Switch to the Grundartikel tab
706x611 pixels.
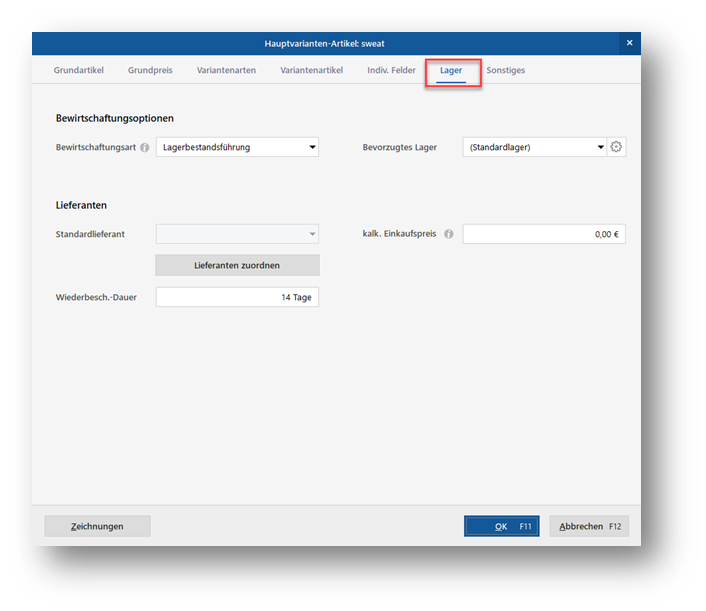[x=78, y=71]
